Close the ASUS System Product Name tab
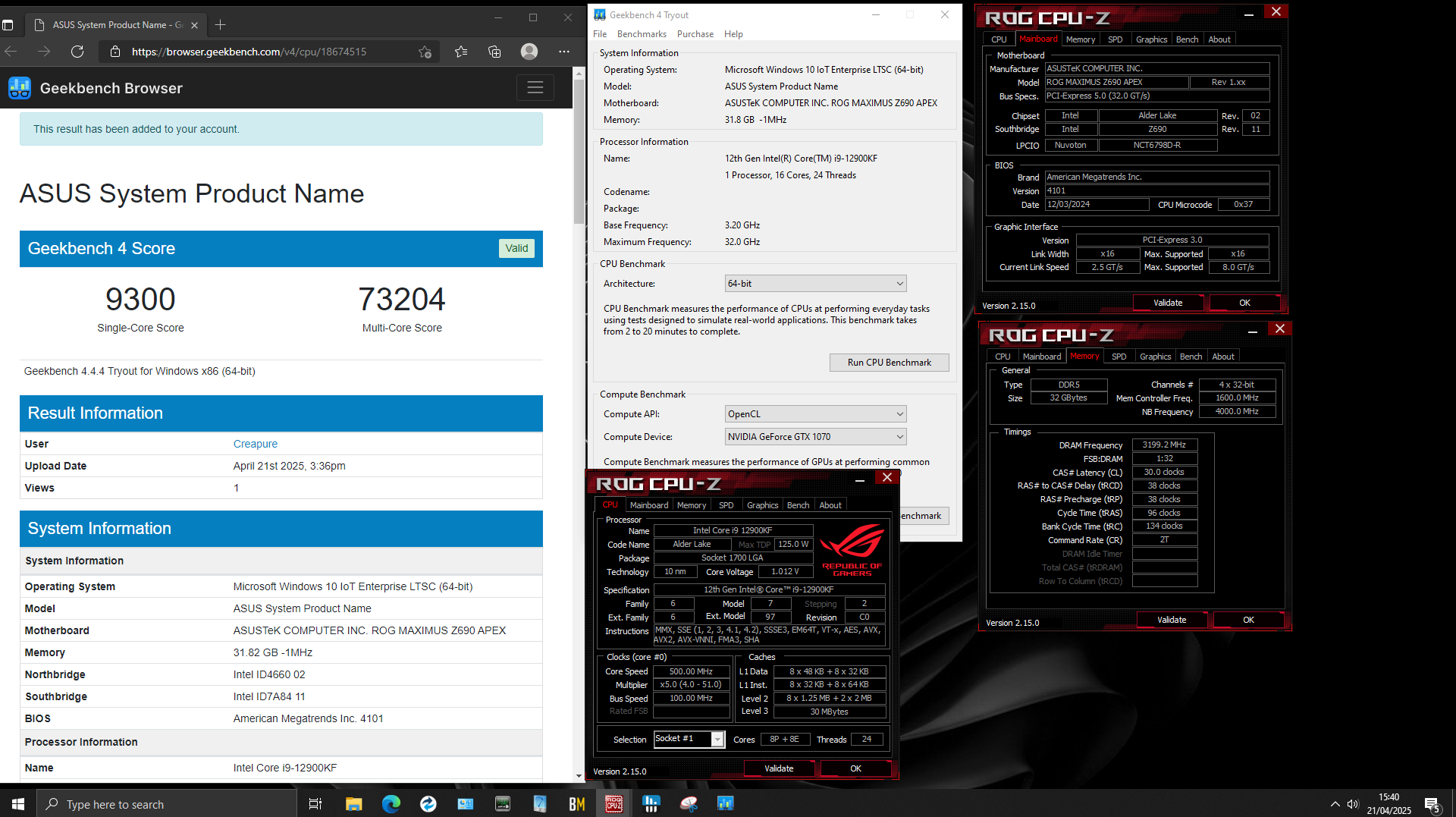 (194, 25)
